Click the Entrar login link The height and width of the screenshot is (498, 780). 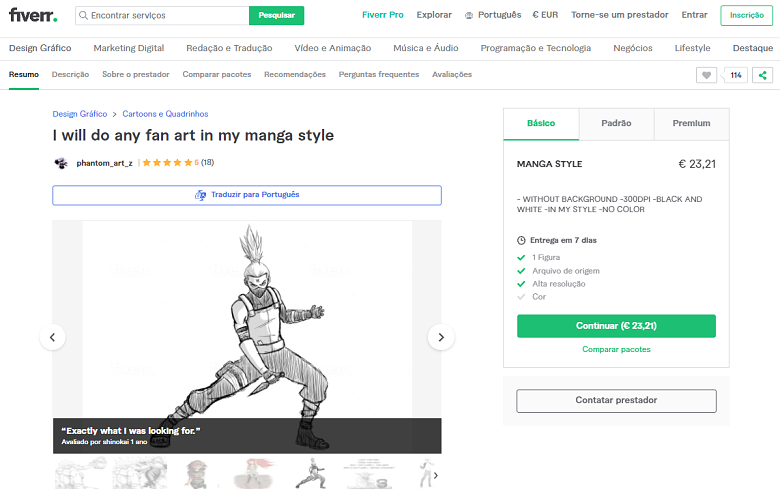pyautogui.click(x=694, y=15)
